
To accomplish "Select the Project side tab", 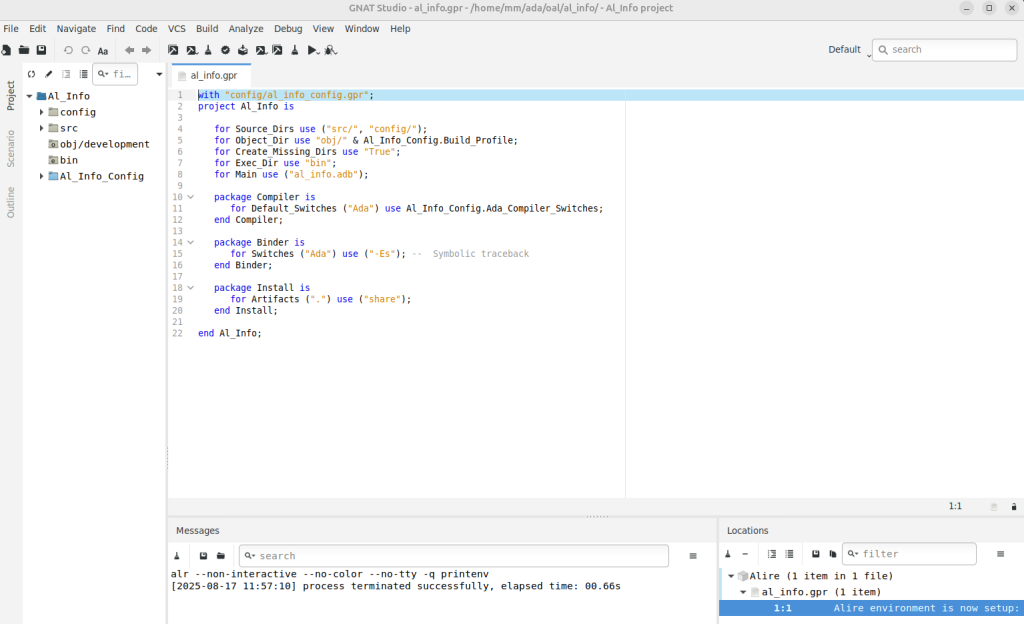I will point(10,95).
